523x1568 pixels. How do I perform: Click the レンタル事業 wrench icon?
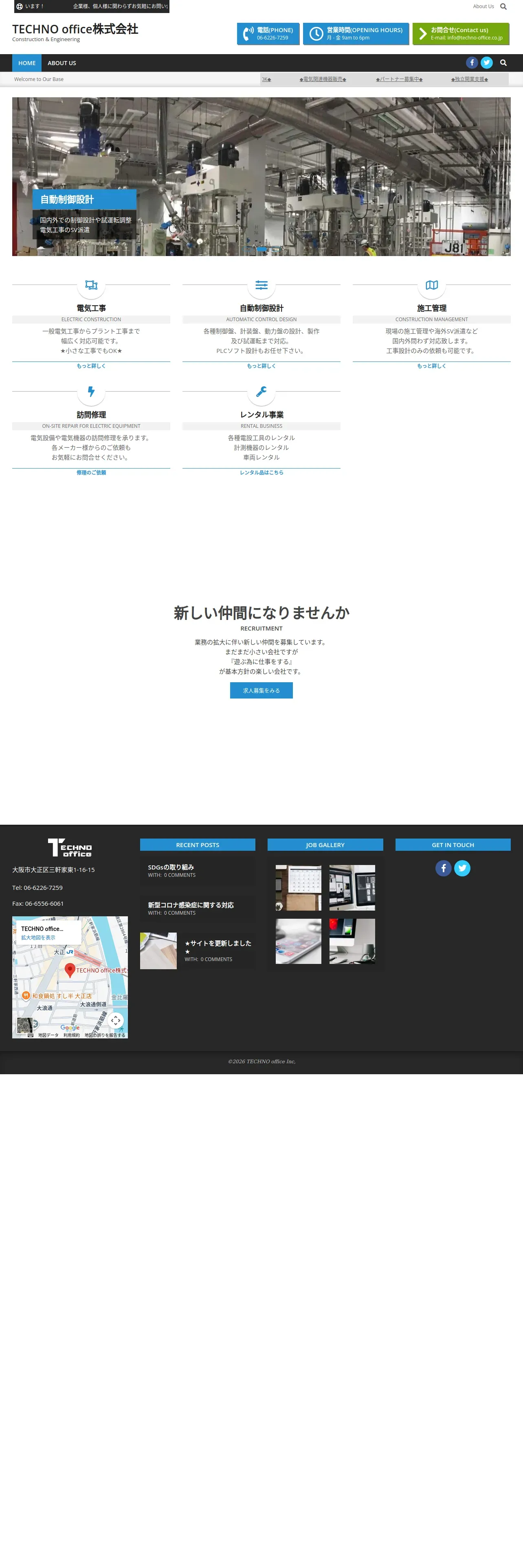pyautogui.click(x=261, y=392)
